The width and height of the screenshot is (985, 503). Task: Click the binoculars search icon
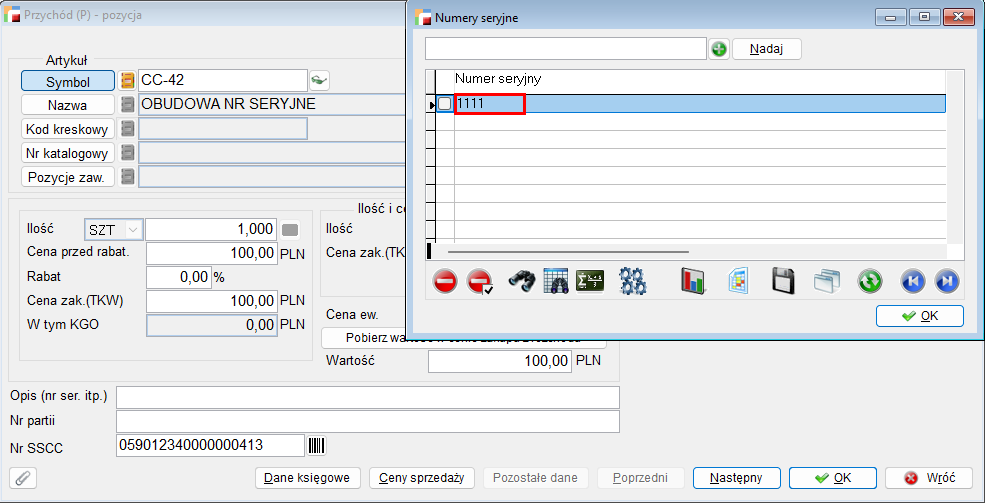click(522, 281)
